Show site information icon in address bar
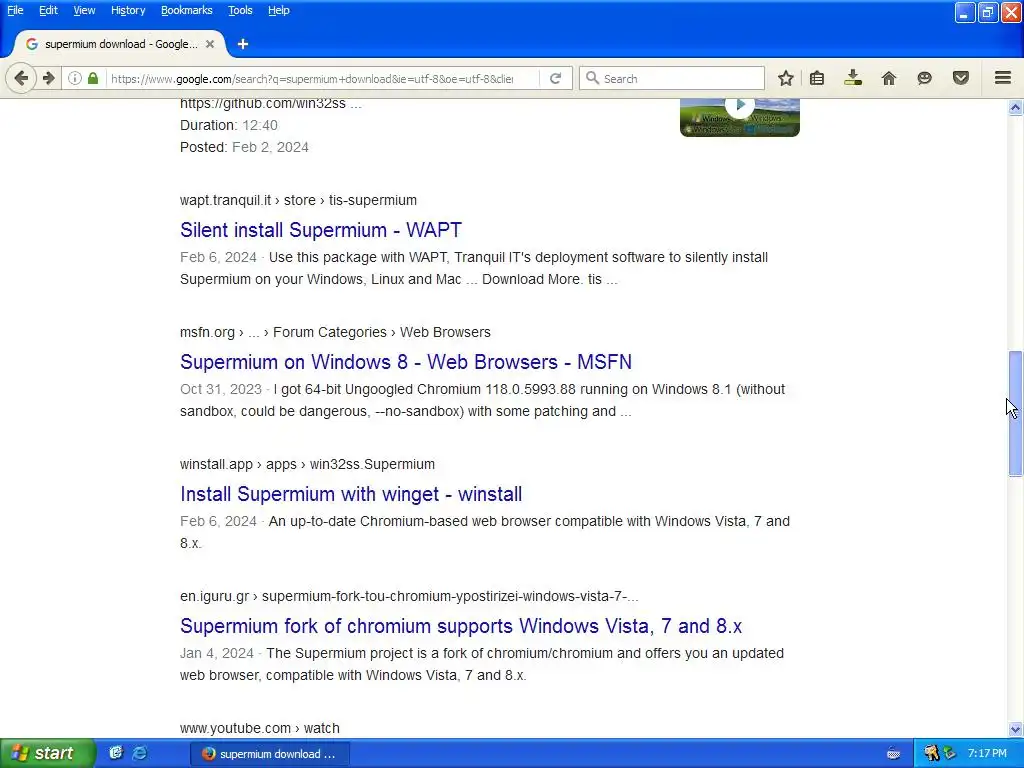1024x768 pixels. tap(74, 78)
